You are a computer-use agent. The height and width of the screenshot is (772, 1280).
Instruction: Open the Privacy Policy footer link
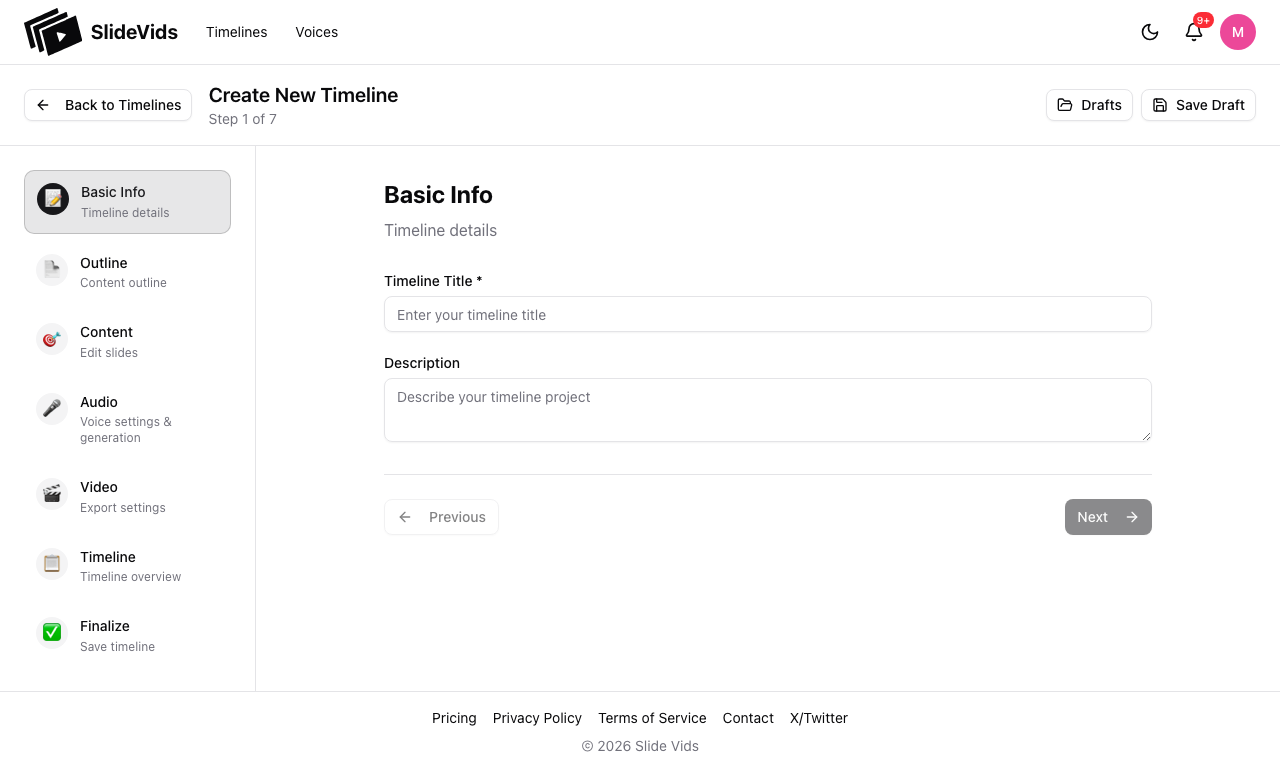click(x=537, y=718)
